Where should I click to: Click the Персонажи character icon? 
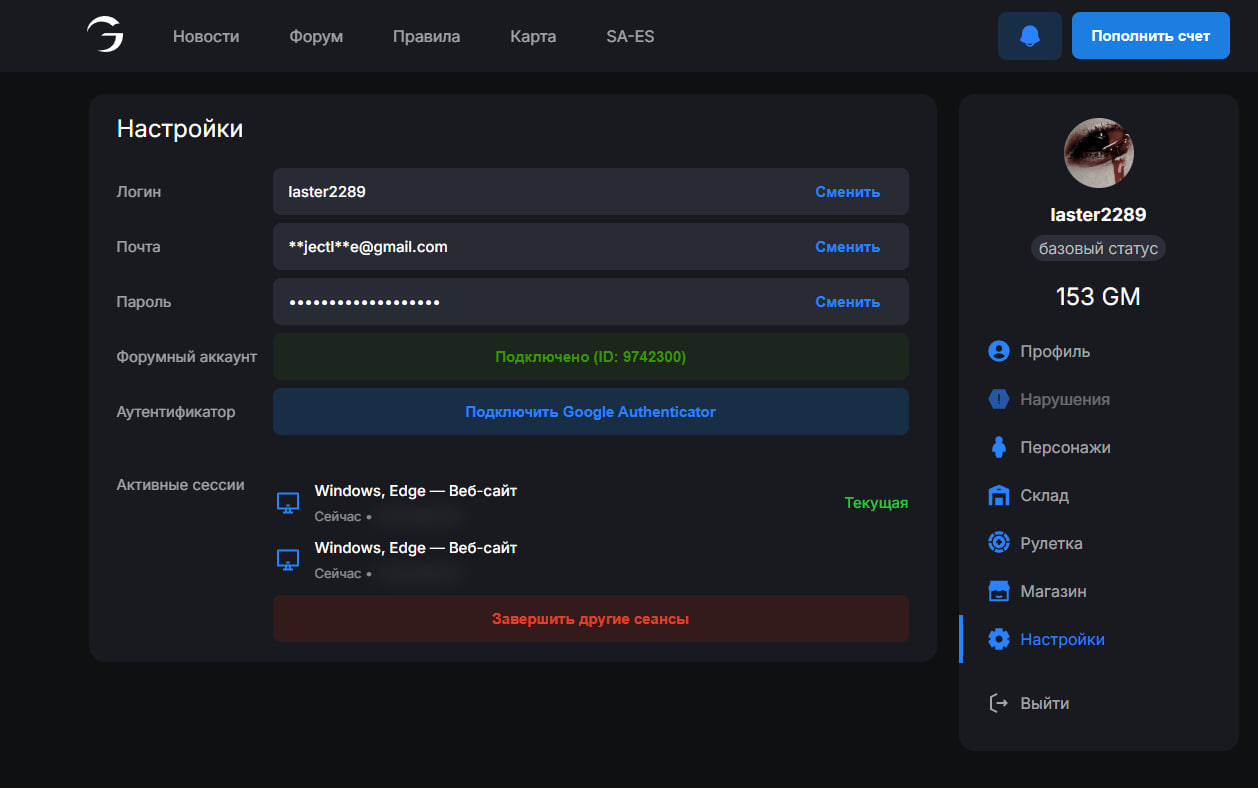pyautogui.click(x=998, y=447)
